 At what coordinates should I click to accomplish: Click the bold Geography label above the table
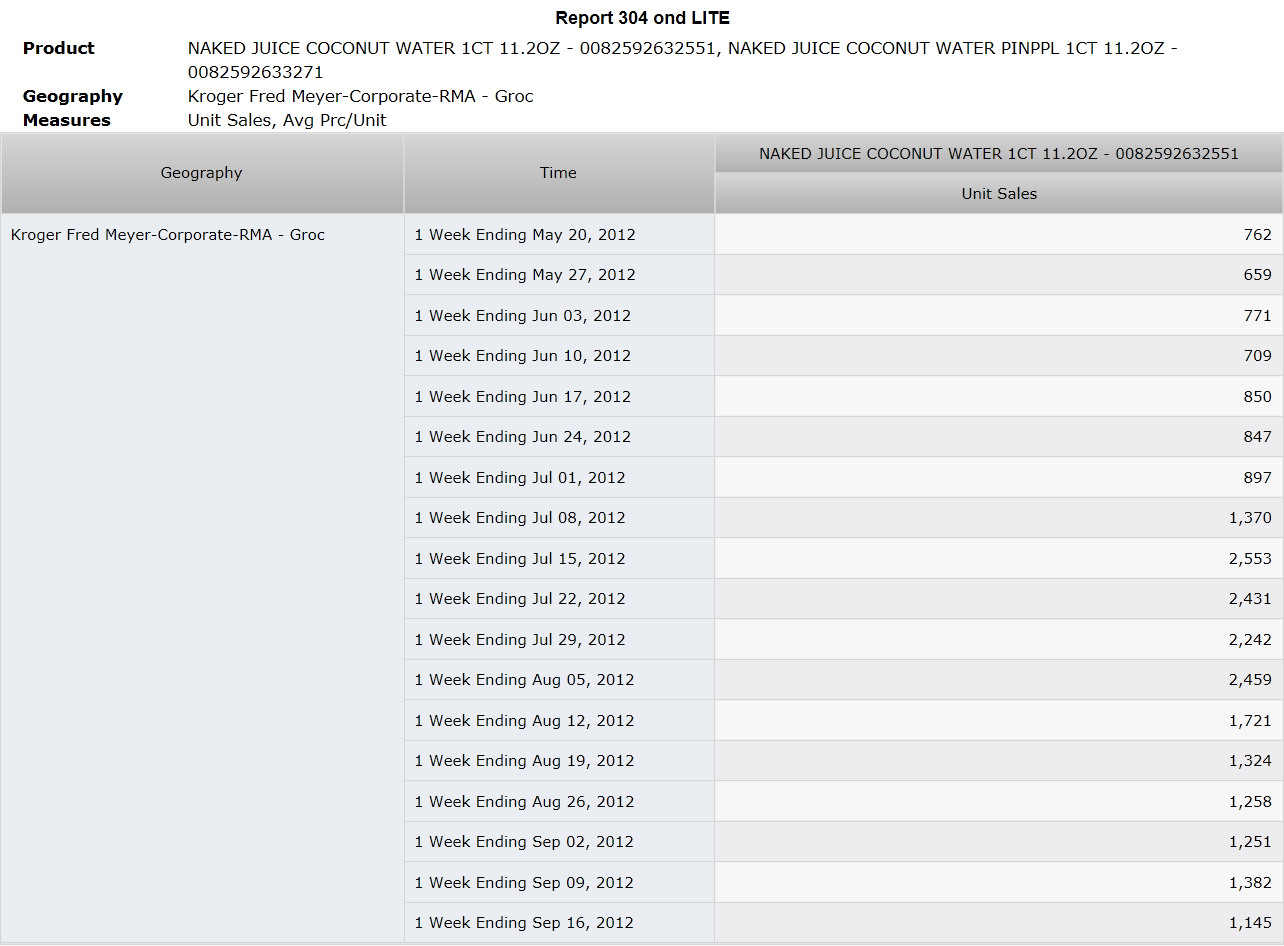[x=73, y=96]
